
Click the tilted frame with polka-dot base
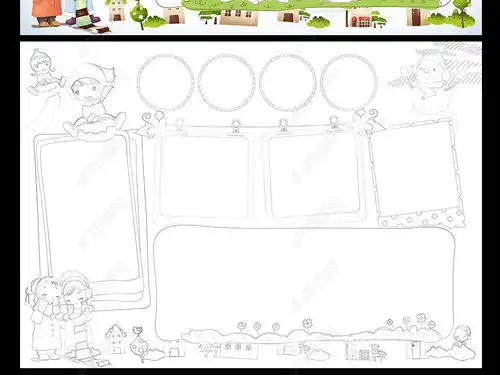pyautogui.click(x=417, y=173)
